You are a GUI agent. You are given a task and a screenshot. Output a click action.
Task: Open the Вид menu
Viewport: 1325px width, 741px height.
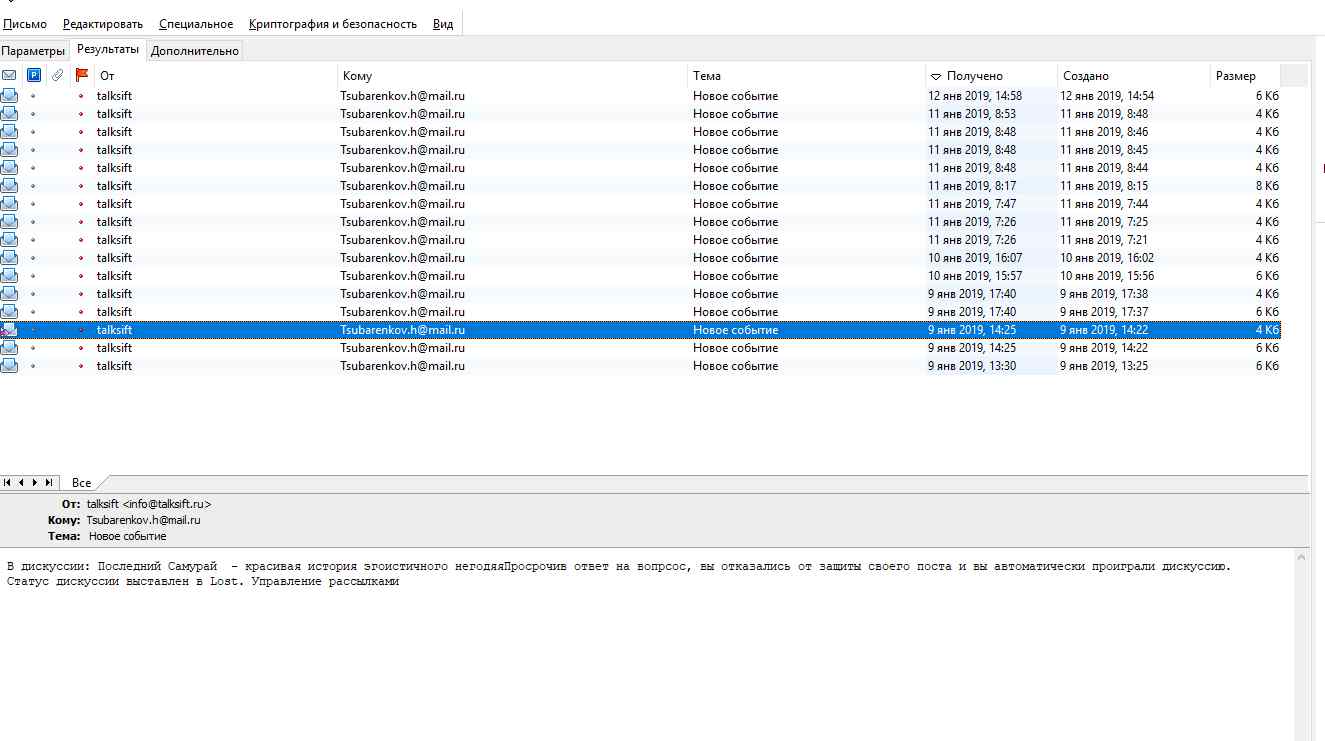[443, 24]
